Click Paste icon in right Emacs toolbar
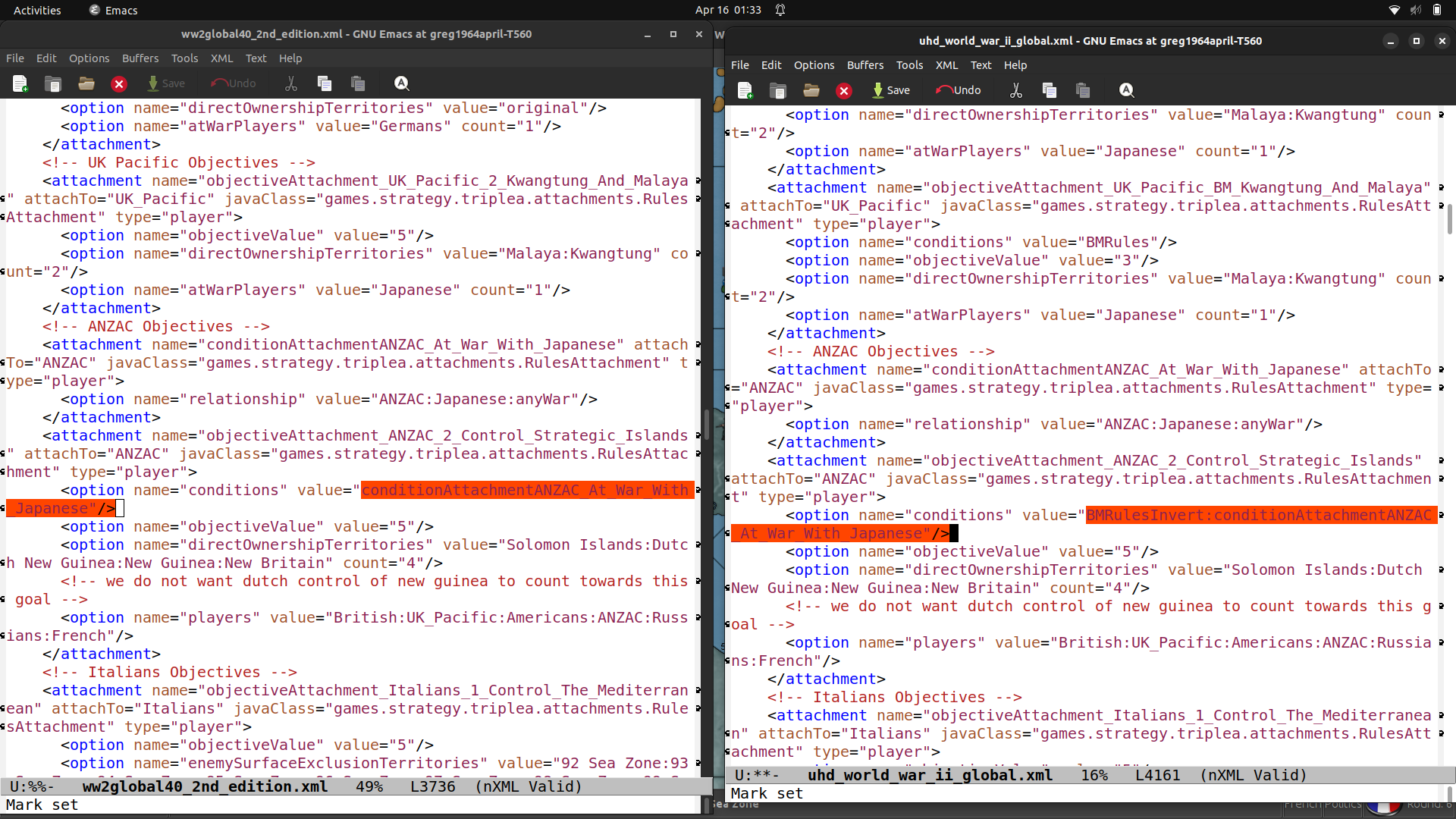 (1083, 90)
